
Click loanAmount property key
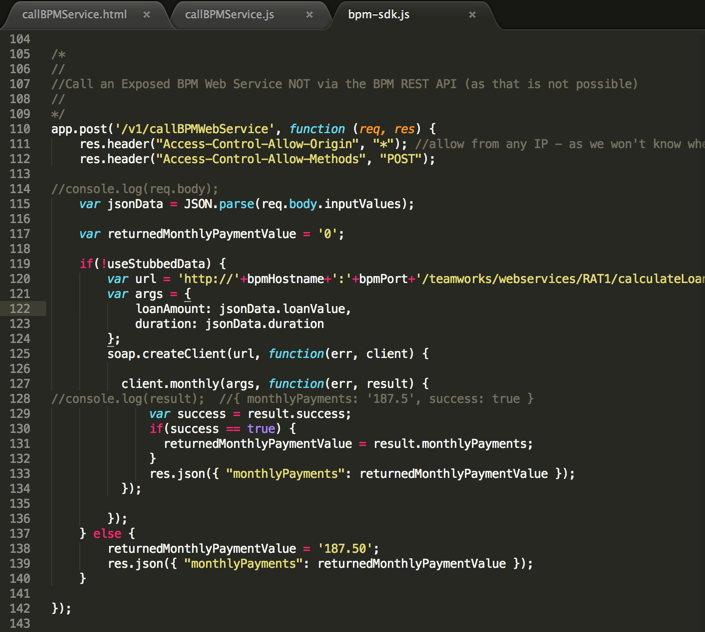[x=170, y=309]
